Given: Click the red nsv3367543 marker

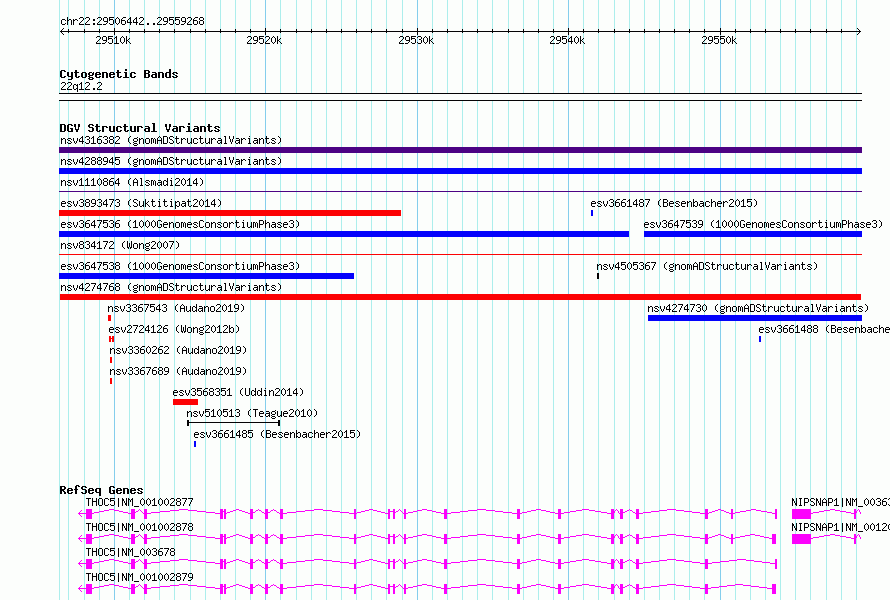Looking at the screenshot, I should point(110,318).
